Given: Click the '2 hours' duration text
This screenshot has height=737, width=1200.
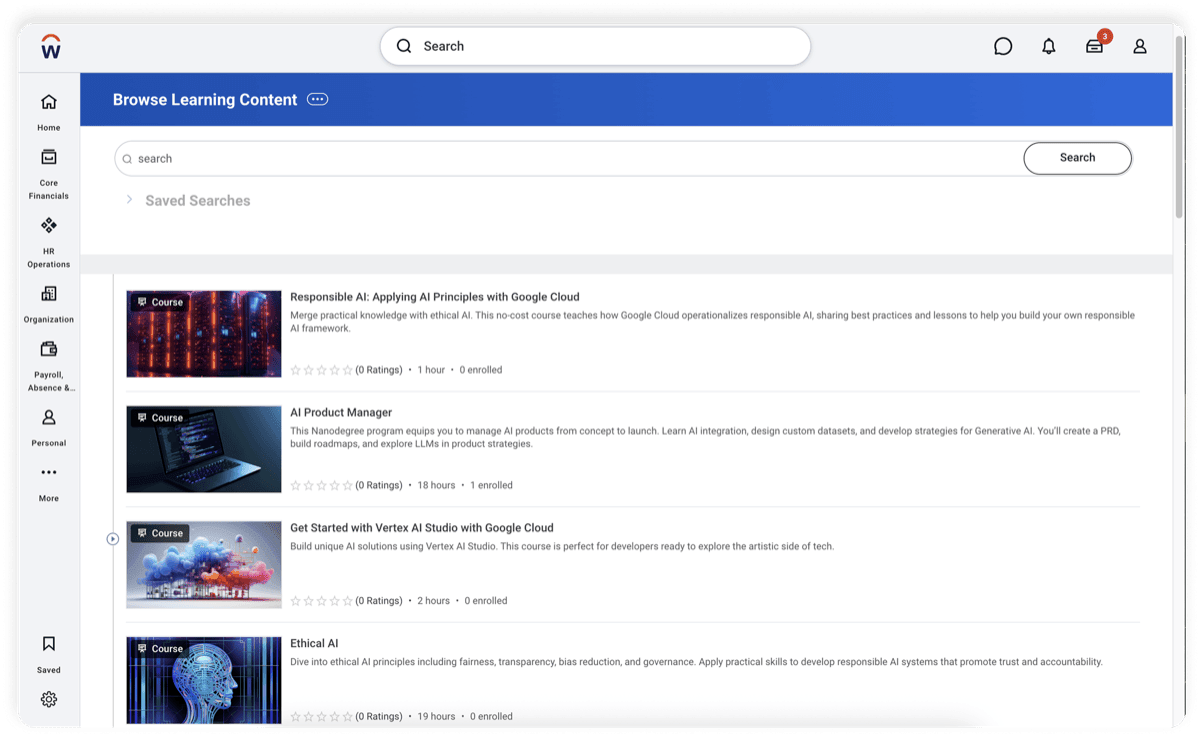Looking at the screenshot, I should 433,601.
